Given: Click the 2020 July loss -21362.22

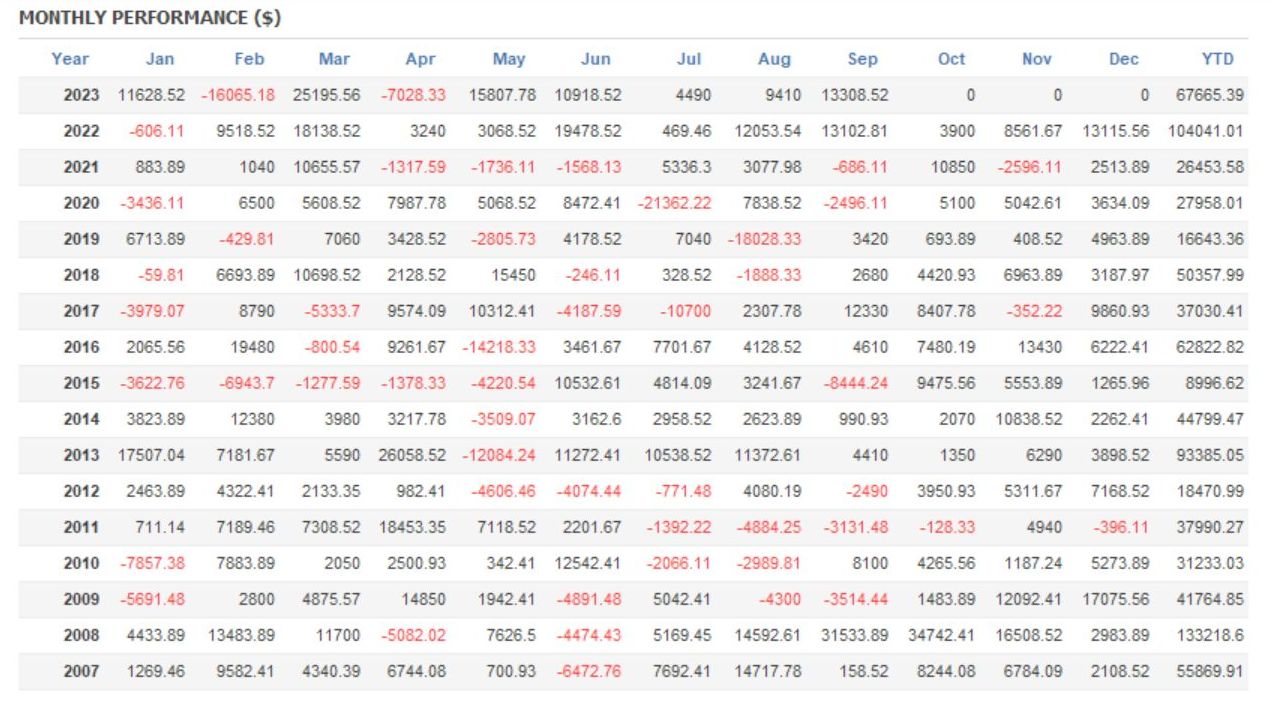Looking at the screenshot, I should click(675, 203).
